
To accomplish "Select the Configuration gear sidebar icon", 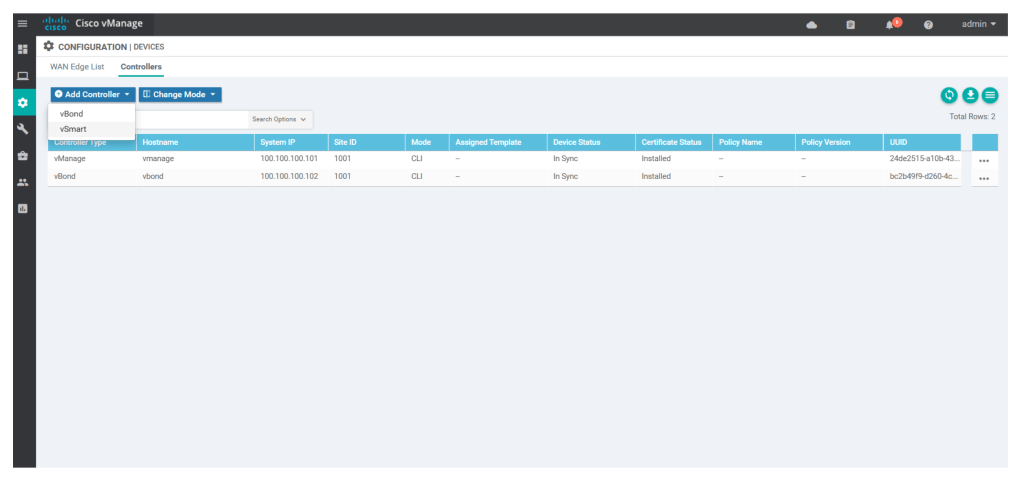I will (x=23, y=102).
